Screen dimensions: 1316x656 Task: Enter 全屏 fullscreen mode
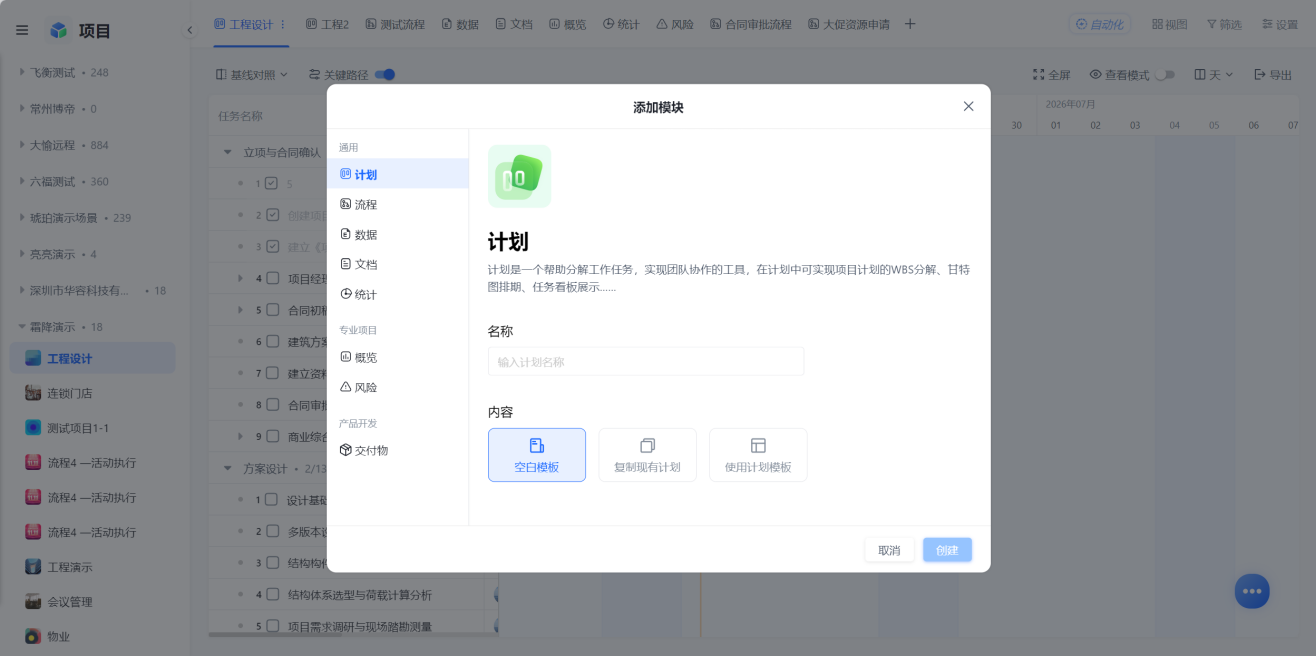(x=1052, y=74)
